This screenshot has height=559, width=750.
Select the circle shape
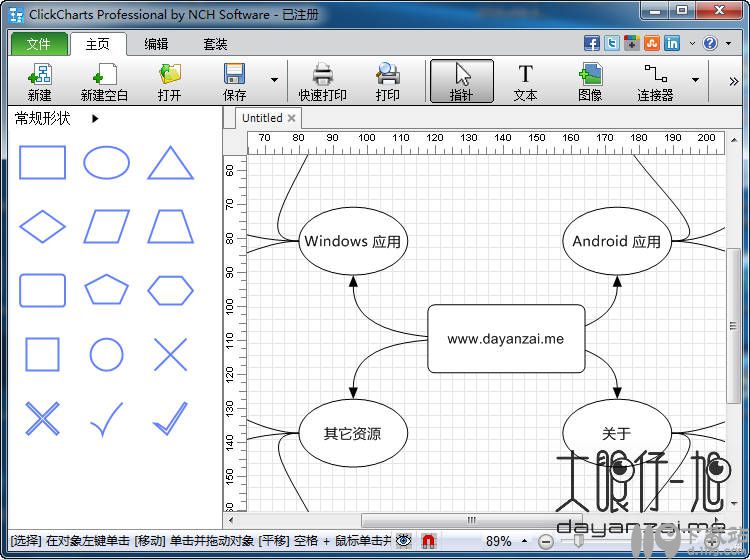[x=106, y=354]
